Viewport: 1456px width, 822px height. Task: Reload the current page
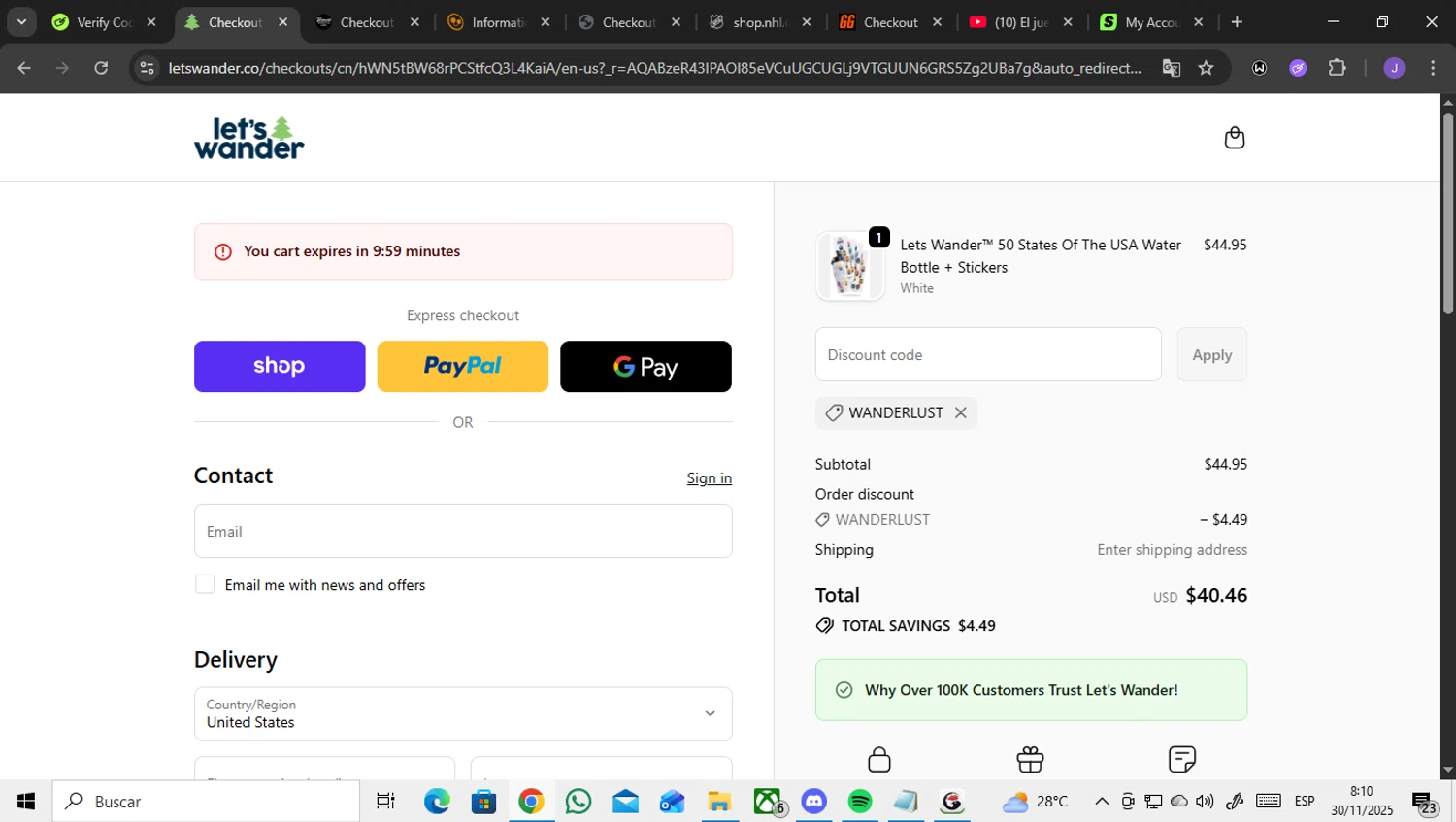click(x=101, y=68)
